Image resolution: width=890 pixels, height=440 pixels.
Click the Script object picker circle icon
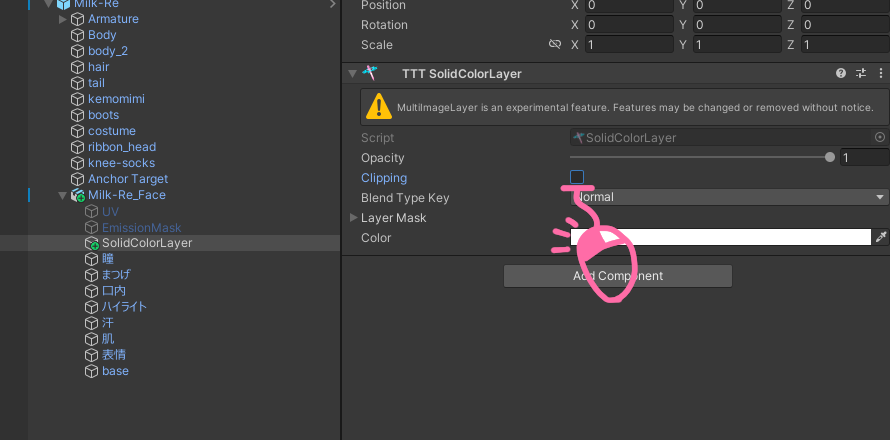pos(880,138)
